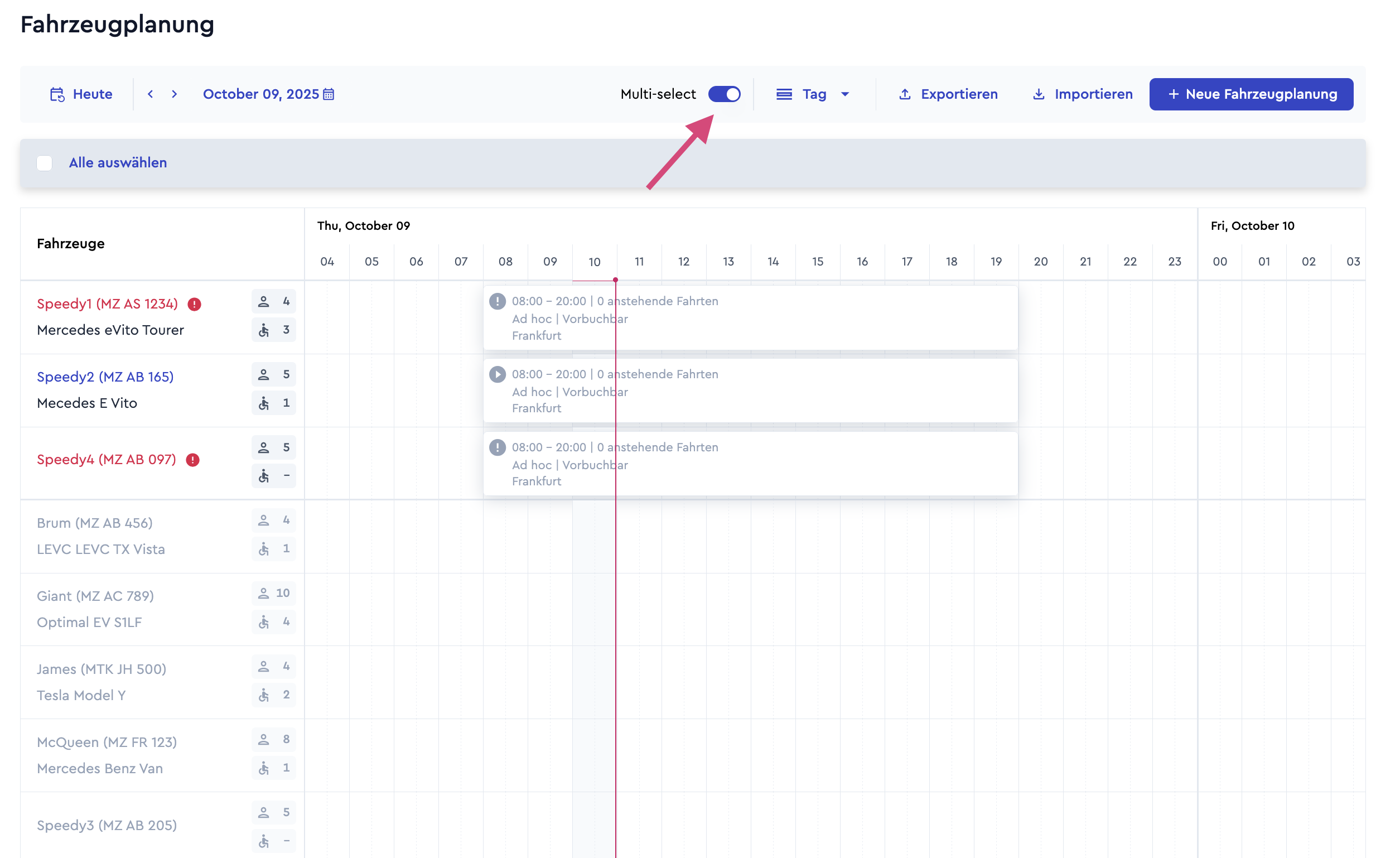Open Speedy4 08:00 – 20:00 shift block
Image resolution: width=1400 pixels, height=858 pixels.
tap(751, 464)
